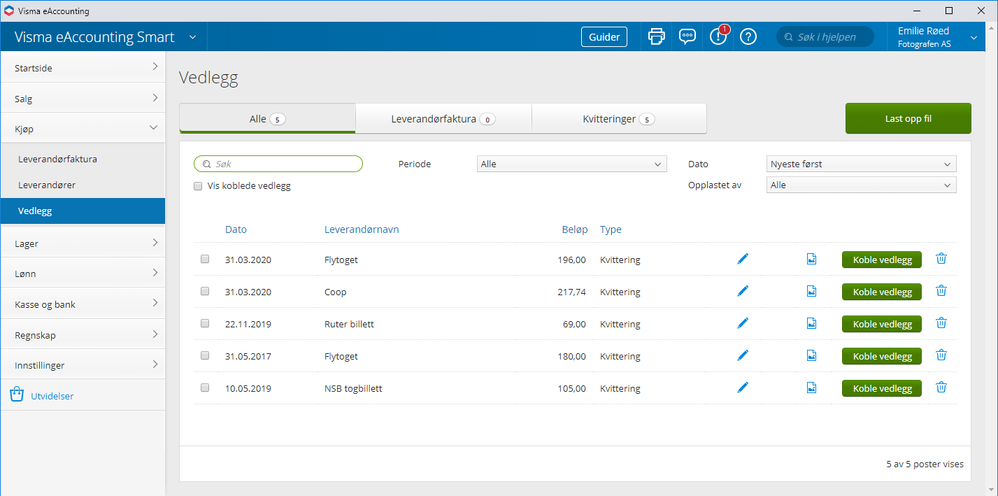
Task: Edit the Flytoget 196,00 receipt pencil
Action: (742, 259)
